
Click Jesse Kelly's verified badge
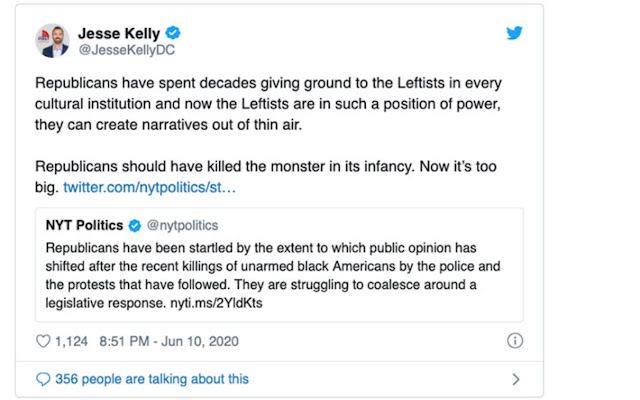173,33
